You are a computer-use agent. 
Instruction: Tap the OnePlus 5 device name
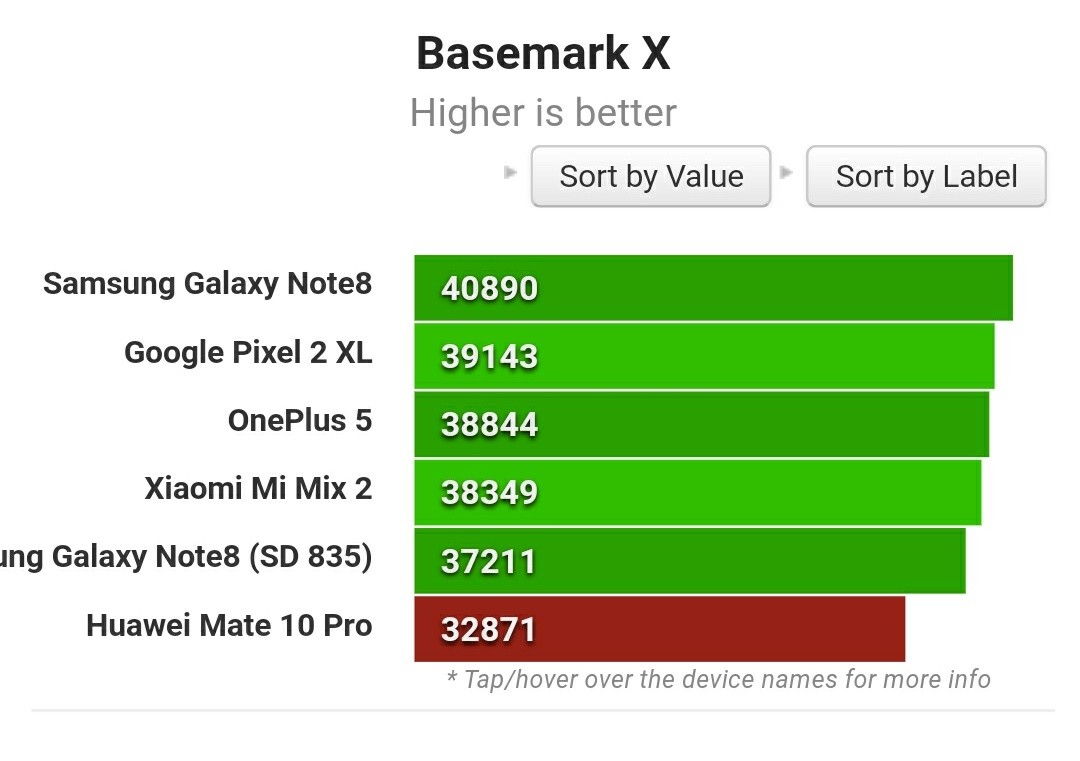[x=300, y=420]
